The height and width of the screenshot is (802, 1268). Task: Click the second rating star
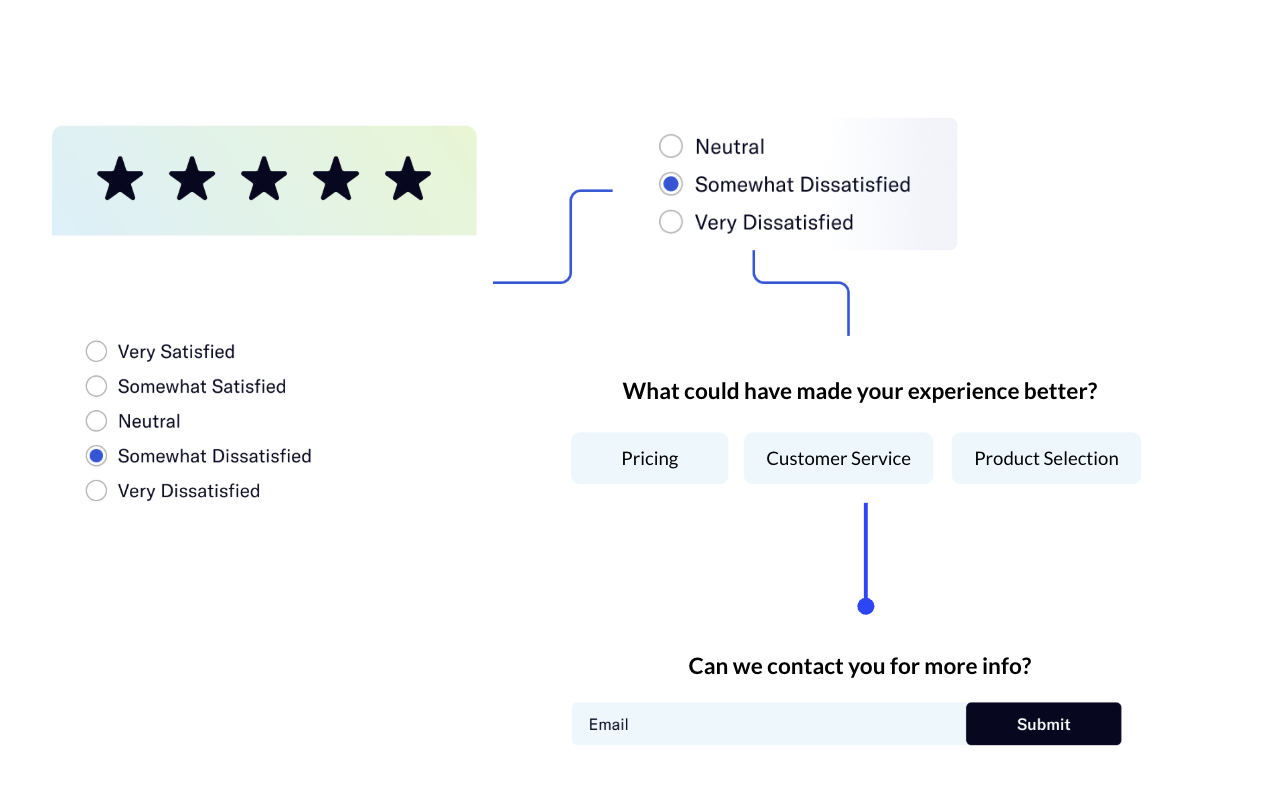tap(192, 180)
